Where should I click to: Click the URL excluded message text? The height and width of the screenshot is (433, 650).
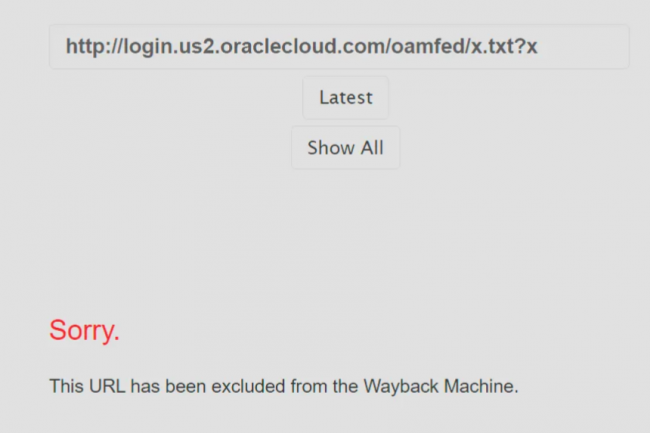(284, 386)
